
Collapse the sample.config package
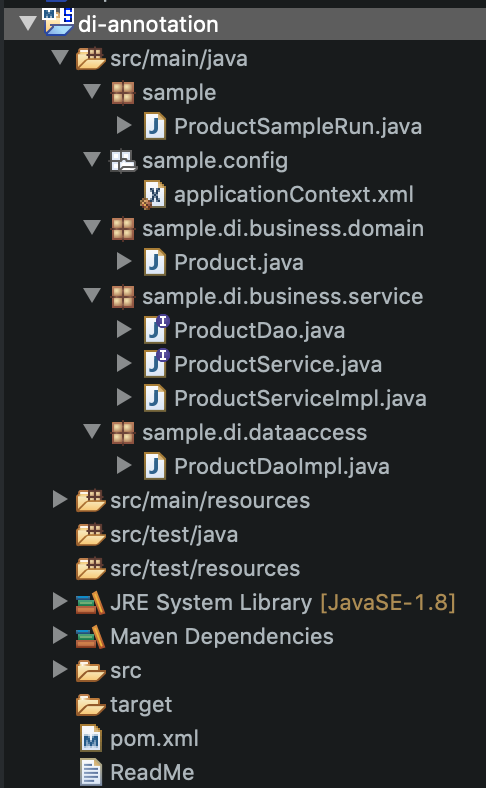point(92,159)
